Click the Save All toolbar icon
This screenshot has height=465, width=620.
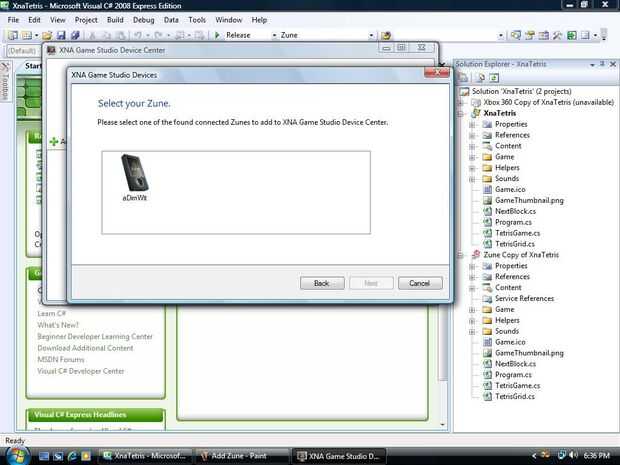click(x=75, y=35)
